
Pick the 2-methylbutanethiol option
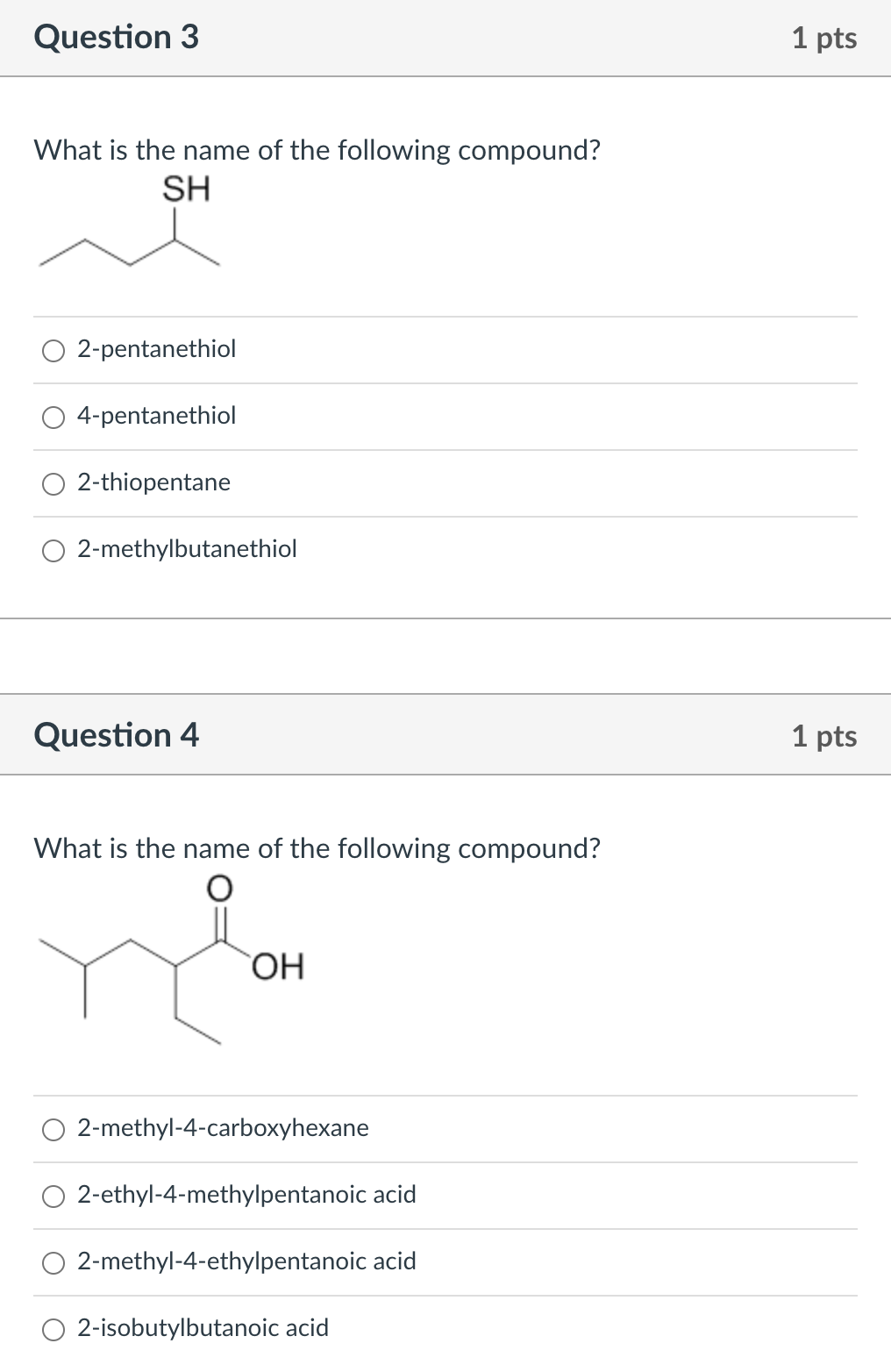(x=53, y=550)
